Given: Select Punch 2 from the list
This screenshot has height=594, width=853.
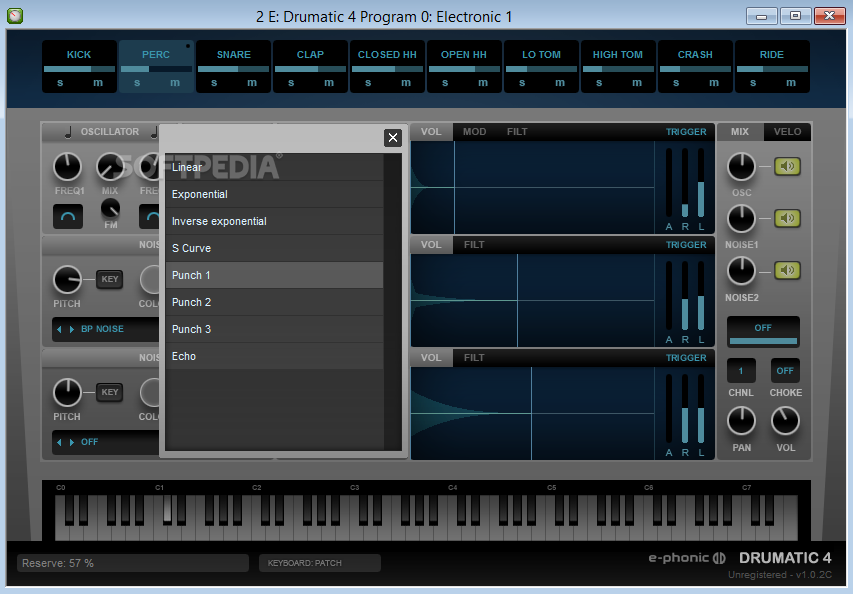Looking at the screenshot, I should [x=274, y=302].
